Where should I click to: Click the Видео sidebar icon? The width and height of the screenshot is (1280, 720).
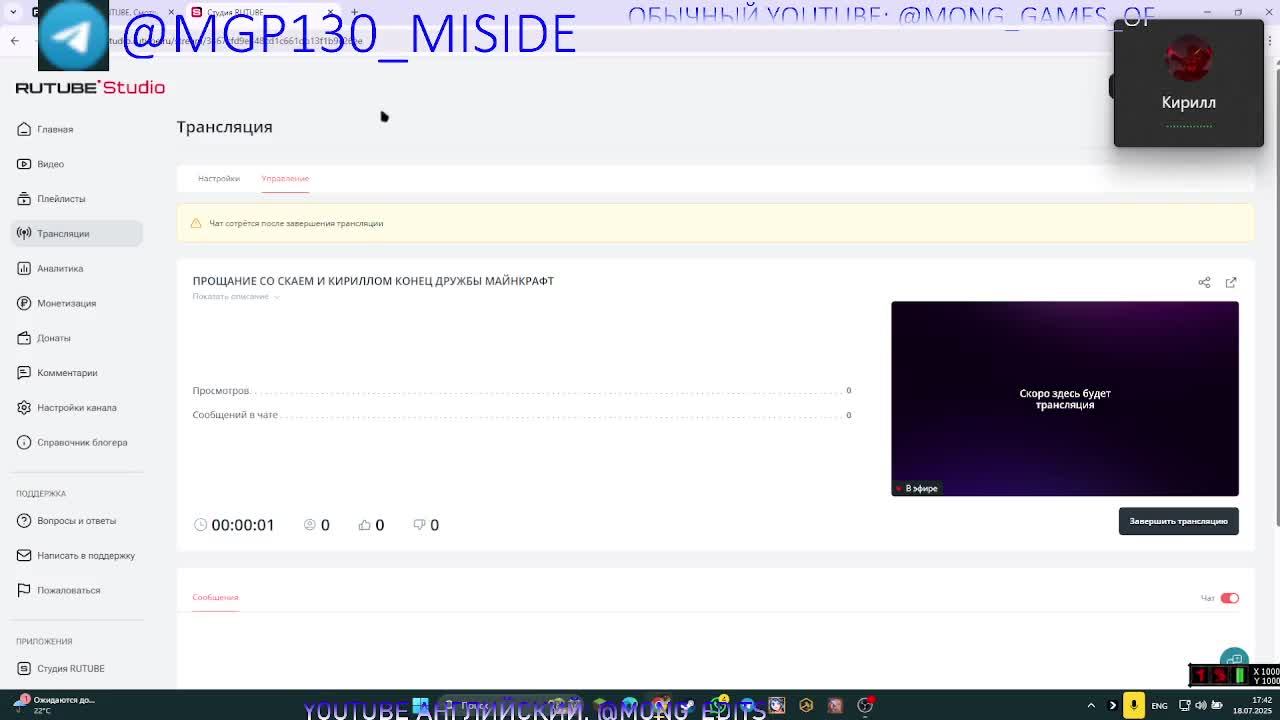click(24, 164)
